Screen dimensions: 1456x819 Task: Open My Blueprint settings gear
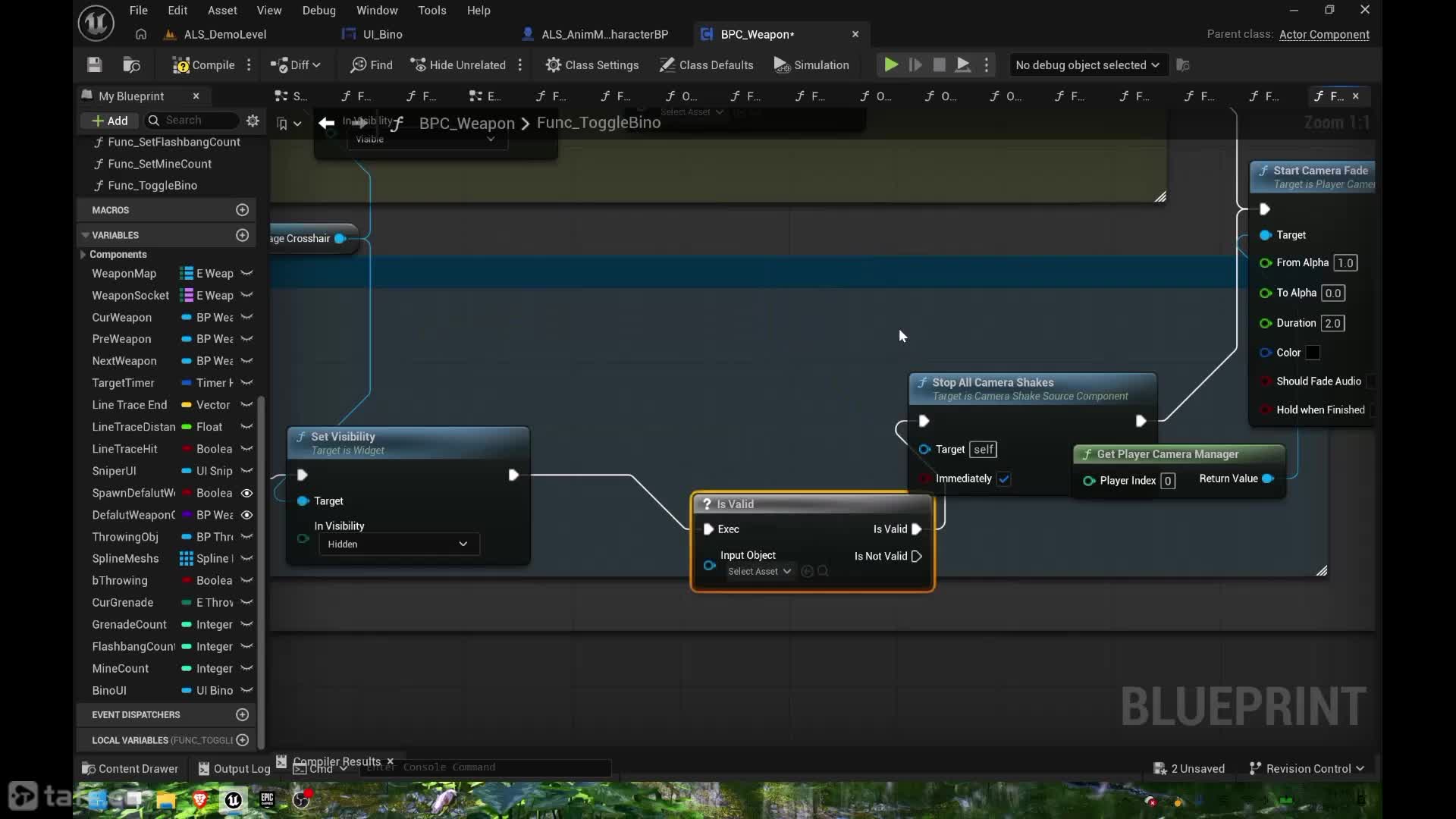click(x=253, y=121)
